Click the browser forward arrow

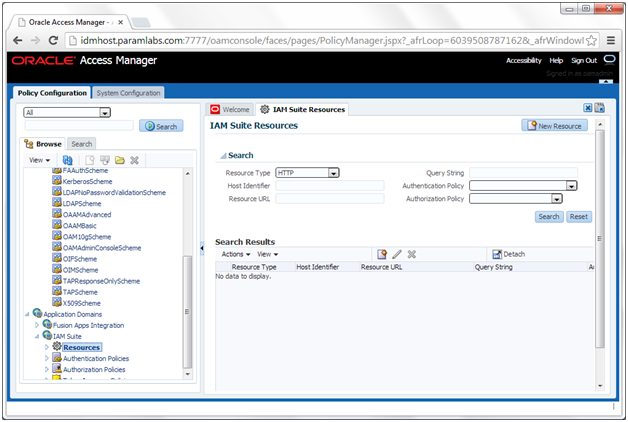[35, 40]
